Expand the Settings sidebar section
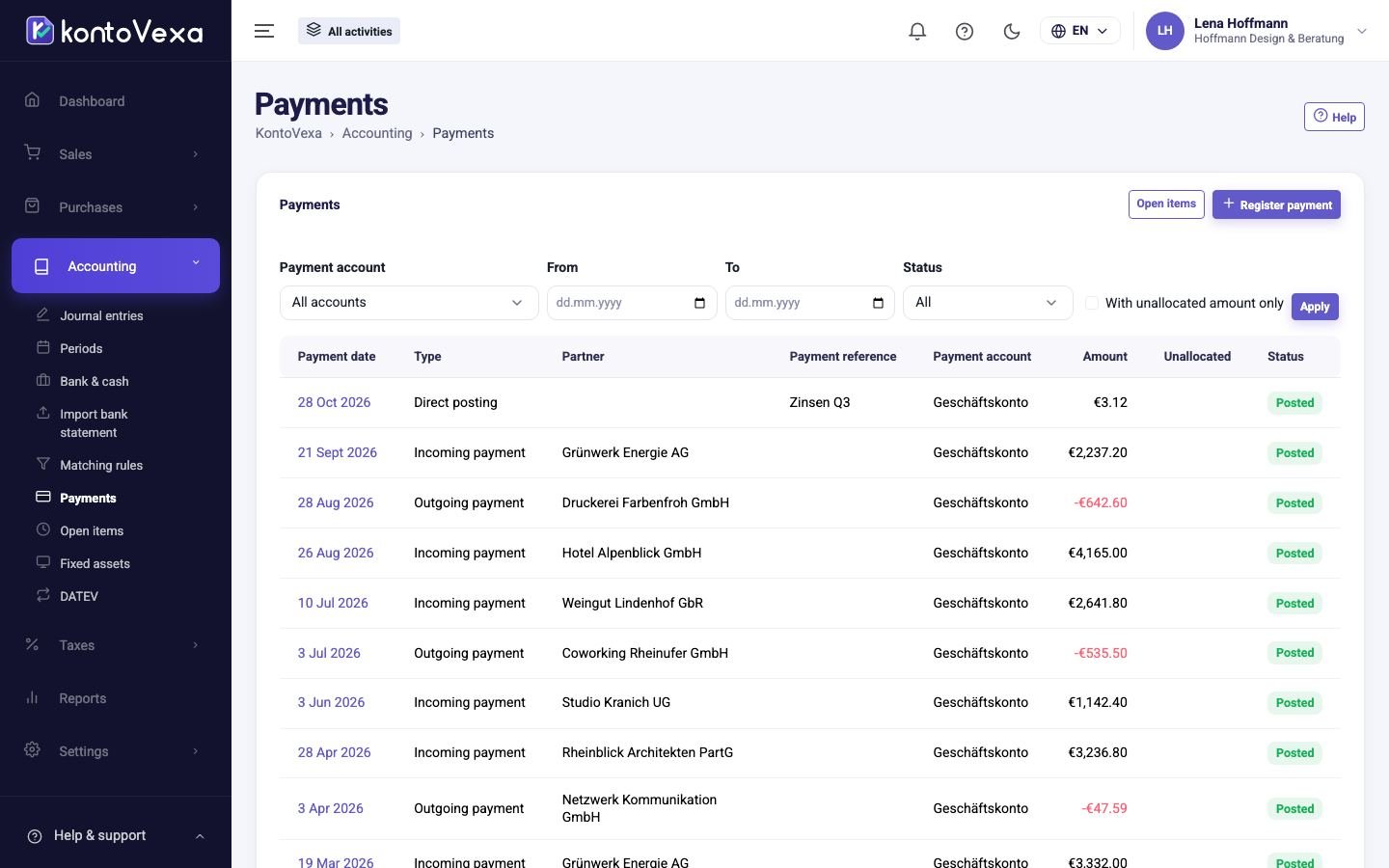This screenshot has width=1389, height=868. point(116,750)
